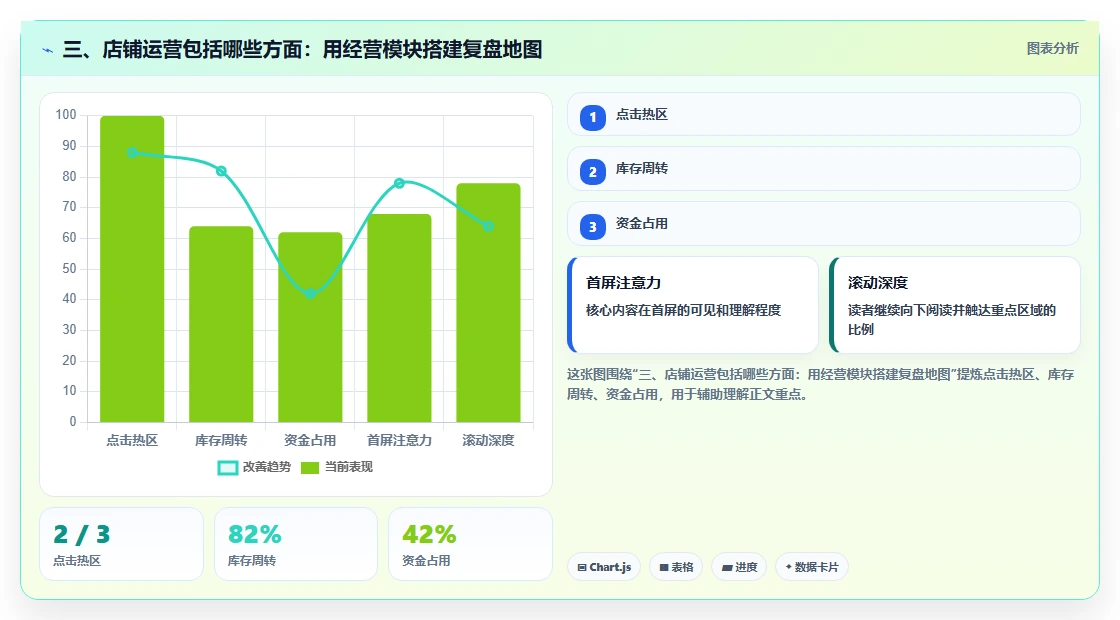Image resolution: width=1120 pixels, height=620 pixels.
Task: Click trend line point above 库存周转
Action: pyautogui.click(x=221, y=171)
